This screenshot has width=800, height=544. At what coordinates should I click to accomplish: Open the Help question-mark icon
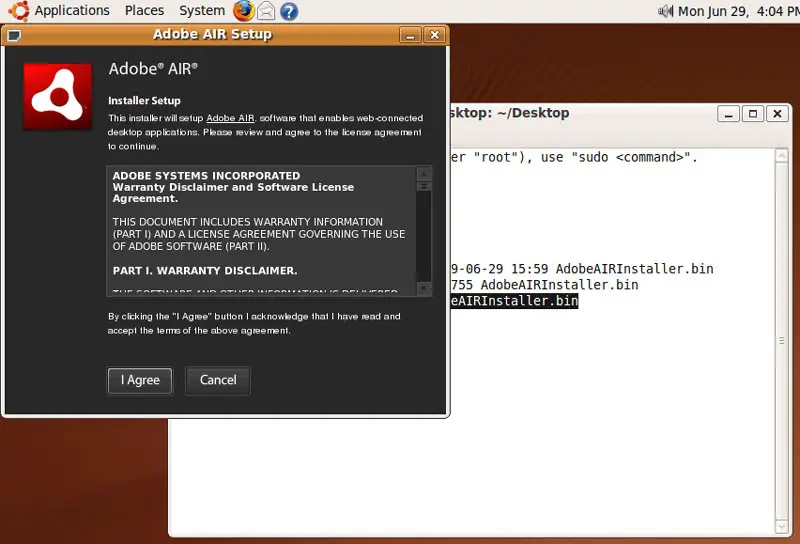click(x=289, y=11)
